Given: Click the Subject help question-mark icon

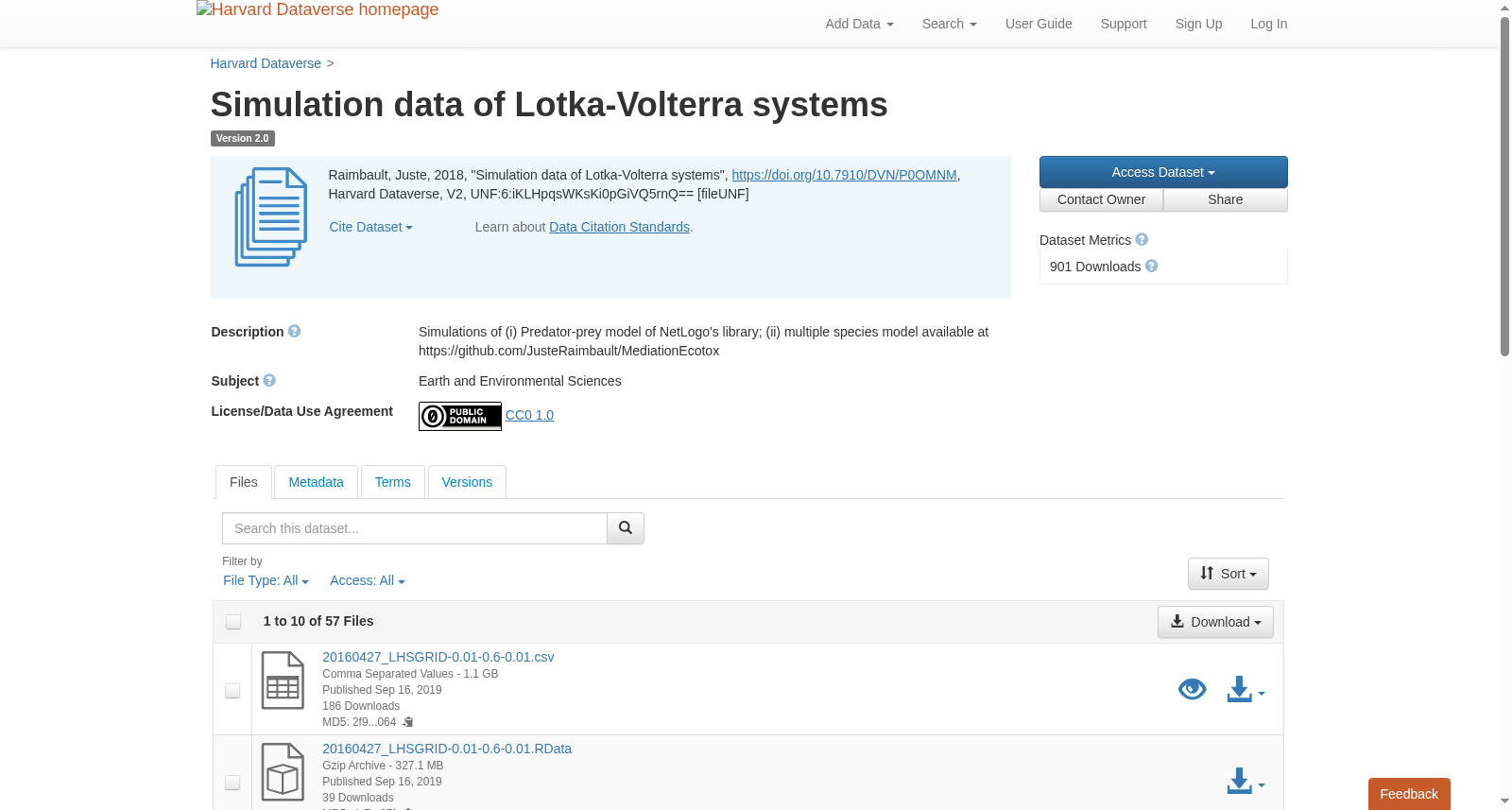Looking at the screenshot, I should tap(269, 381).
